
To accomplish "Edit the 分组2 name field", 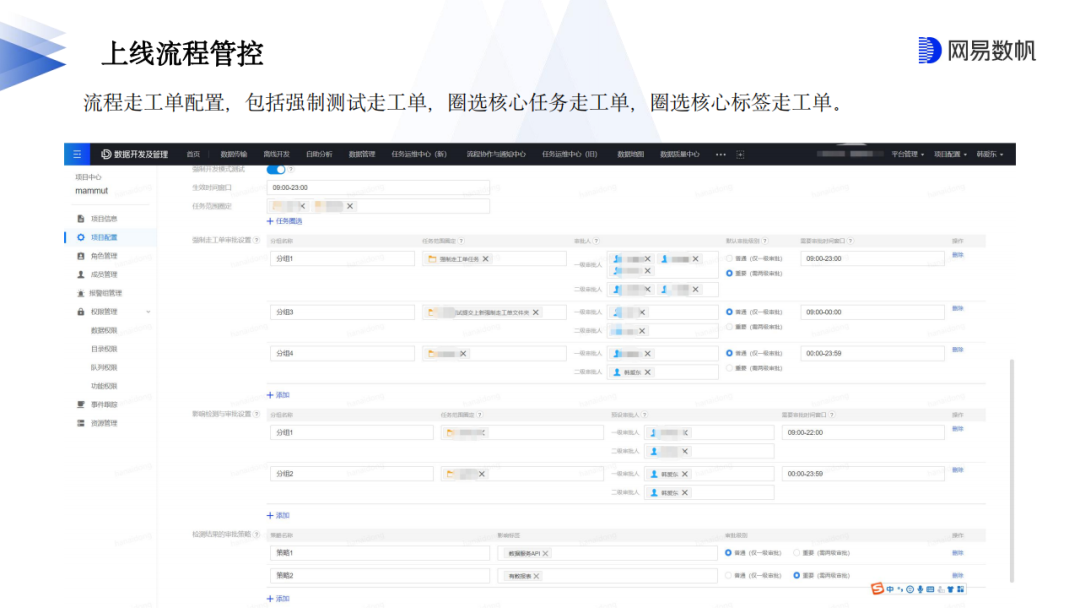I will 351,474.
